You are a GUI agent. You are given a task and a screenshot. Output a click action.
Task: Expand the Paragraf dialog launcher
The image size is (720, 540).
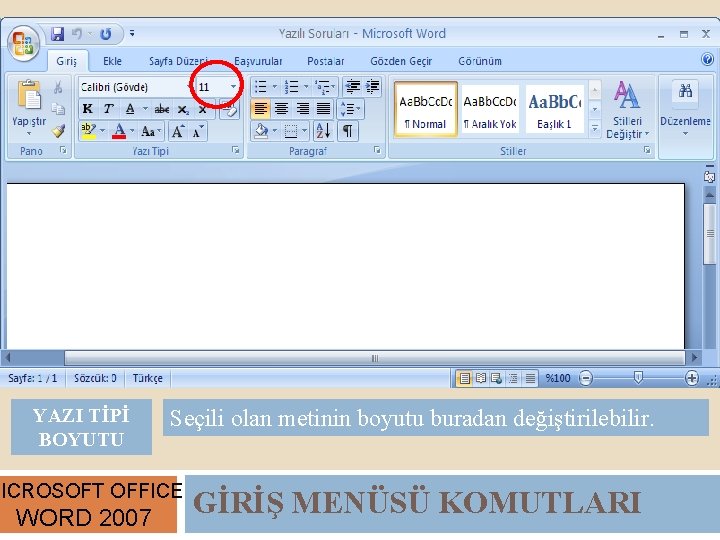pyautogui.click(x=377, y=150)
